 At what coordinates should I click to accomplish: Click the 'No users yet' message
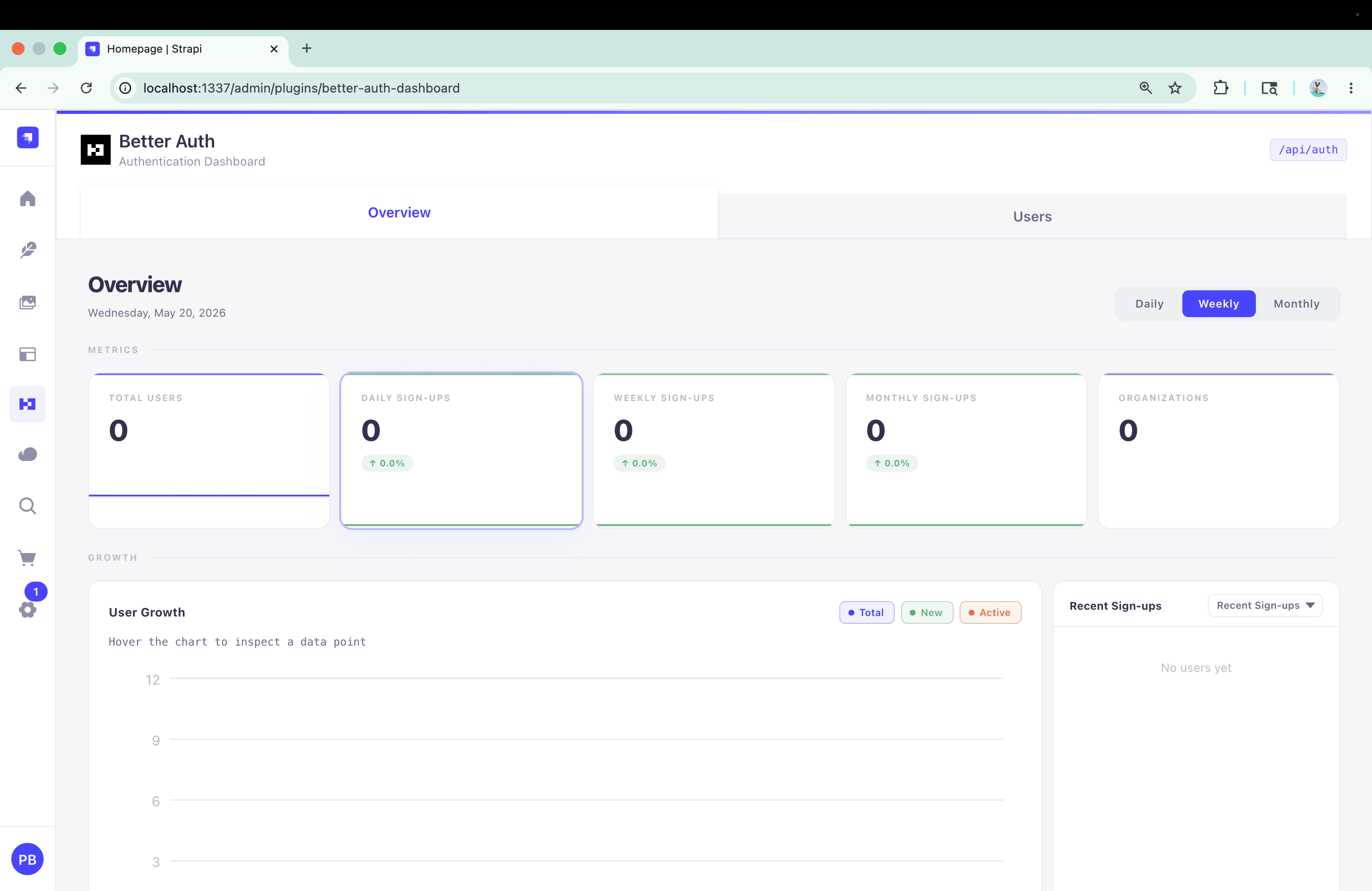(1196, 668)
